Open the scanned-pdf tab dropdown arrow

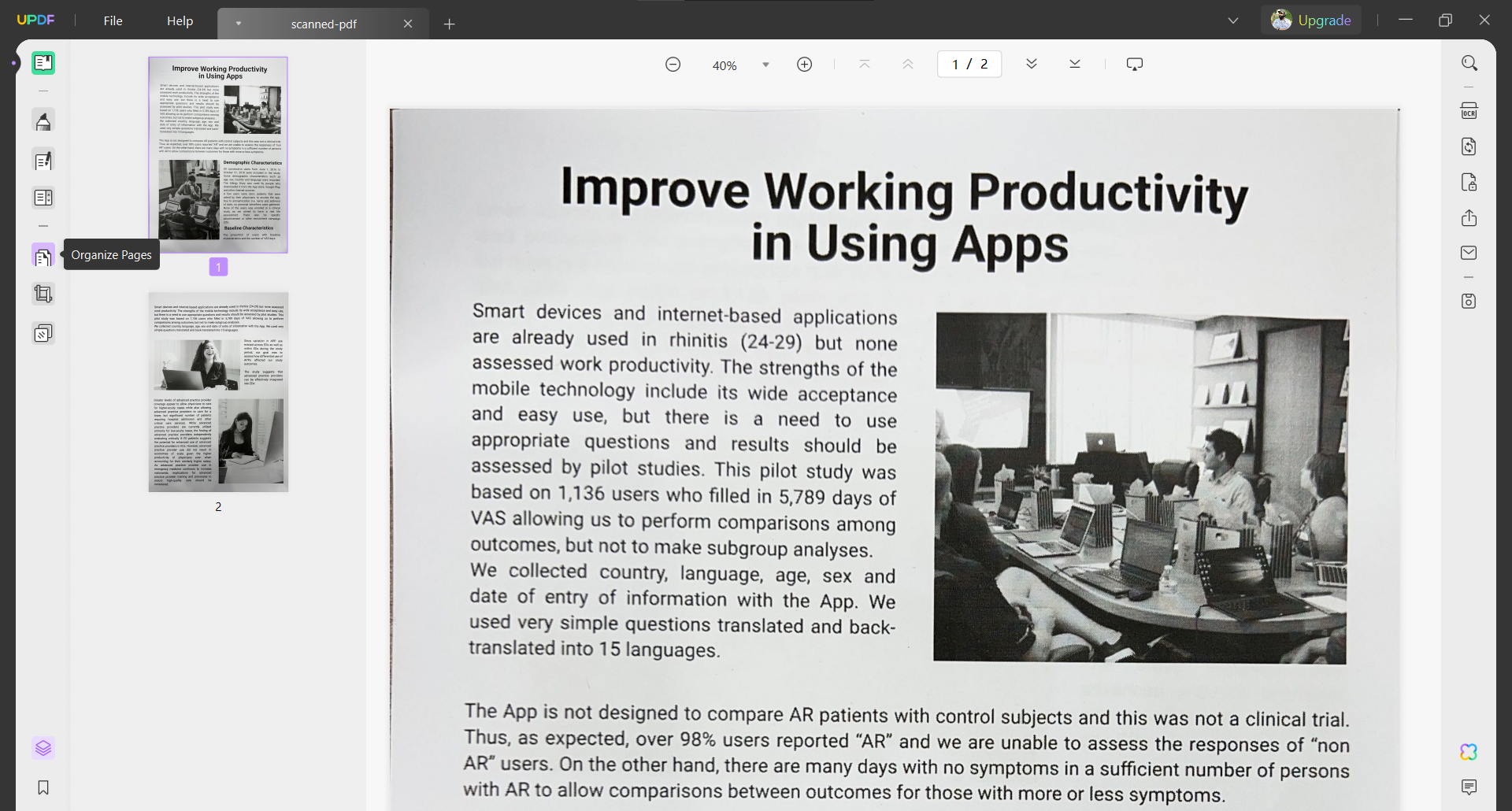[x=239, y=24]
